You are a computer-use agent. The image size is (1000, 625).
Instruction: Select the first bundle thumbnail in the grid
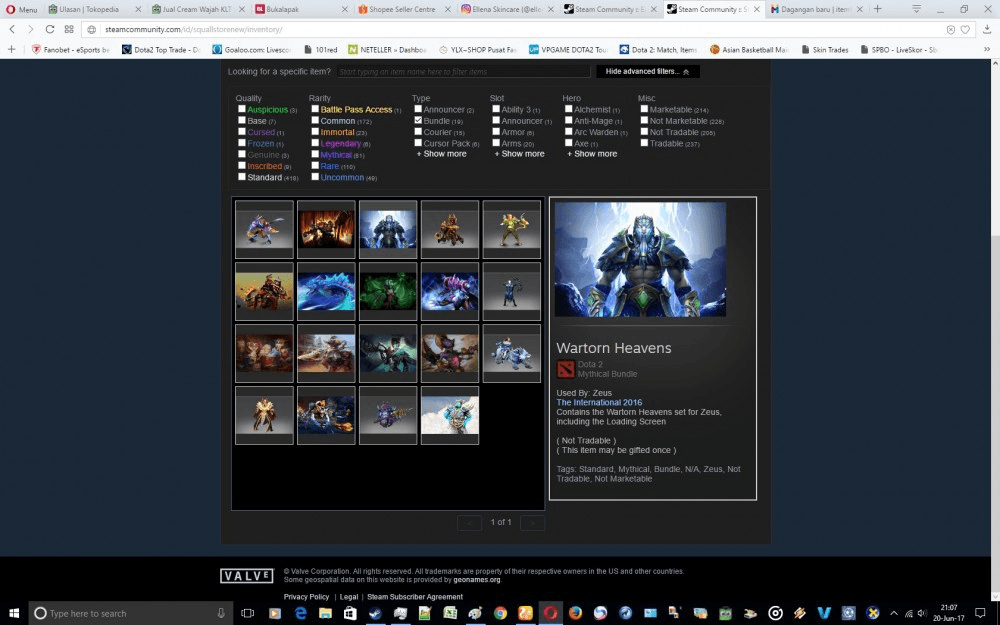tap(264, 229)
